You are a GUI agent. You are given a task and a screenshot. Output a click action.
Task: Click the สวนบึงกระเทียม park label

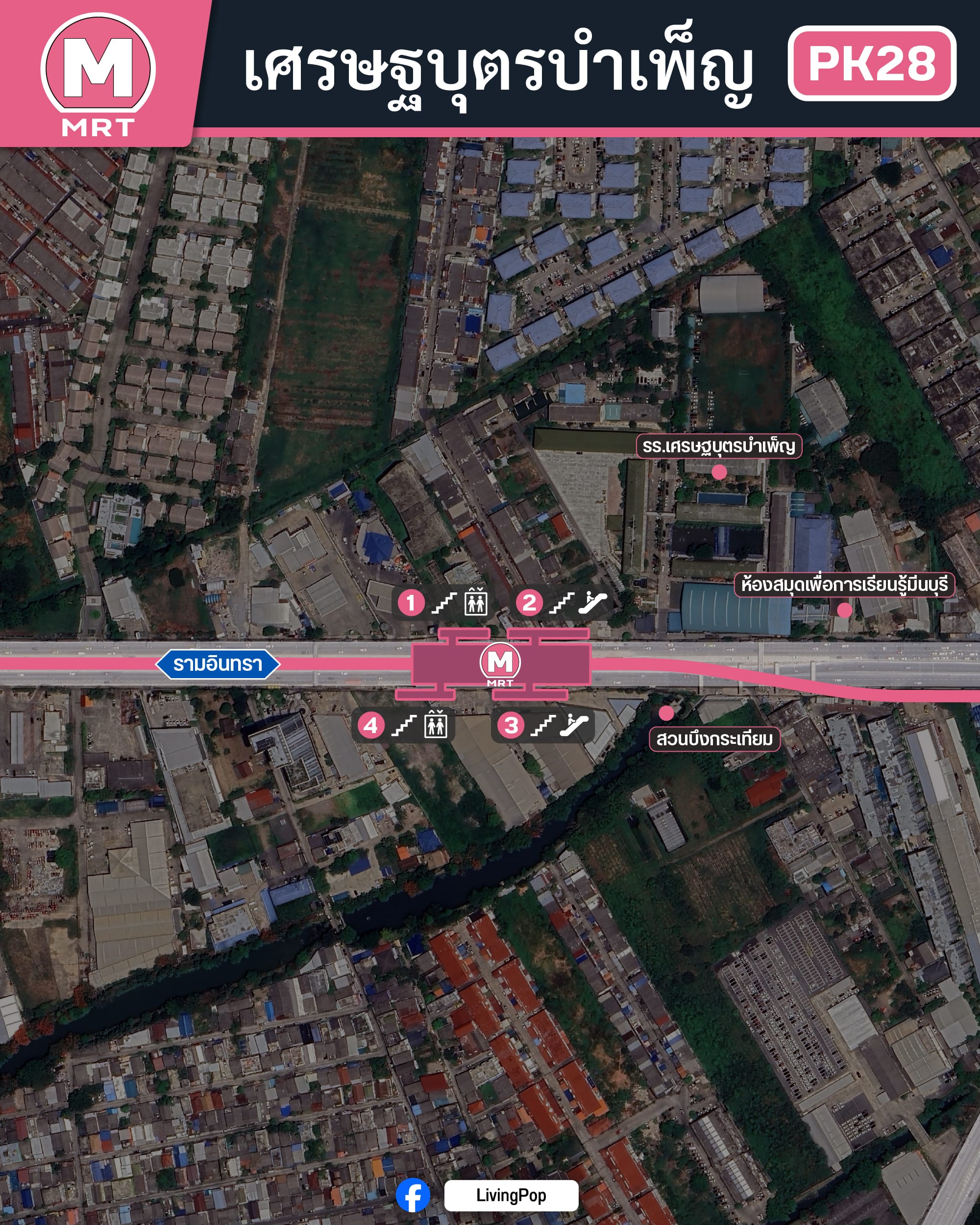tap(714, 738)
